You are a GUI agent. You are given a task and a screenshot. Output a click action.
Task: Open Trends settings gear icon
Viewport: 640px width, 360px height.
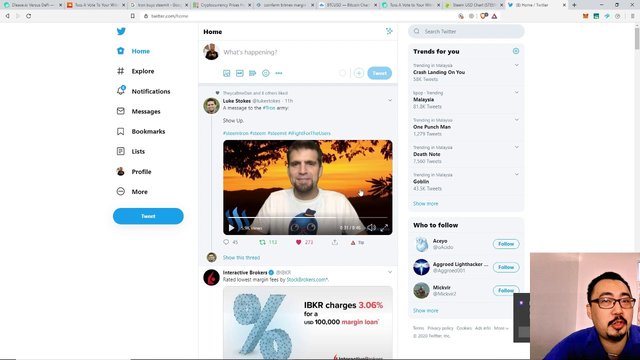coord(516,51)
